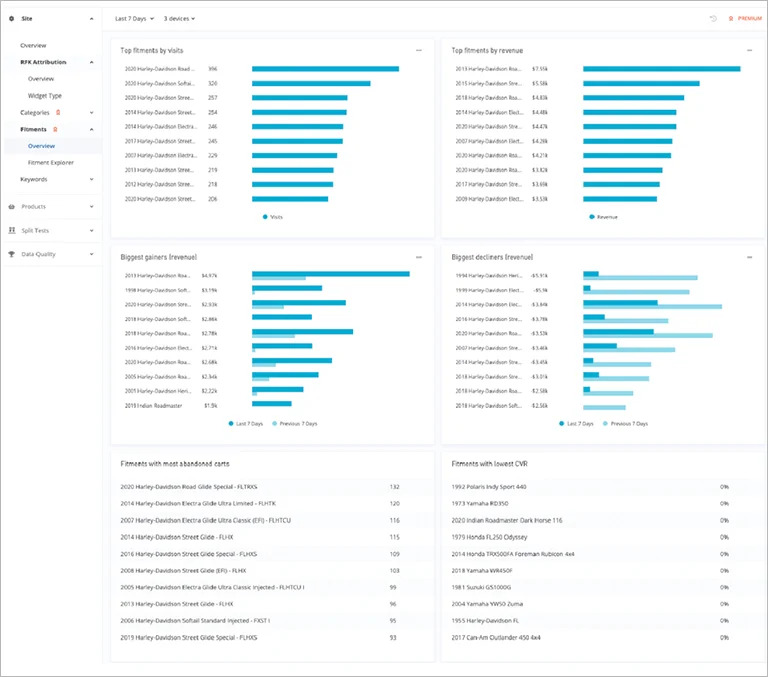The image size is (768, 677).
Task: Open options menu on Top fitments by revenue
Action: click(749, 50)
